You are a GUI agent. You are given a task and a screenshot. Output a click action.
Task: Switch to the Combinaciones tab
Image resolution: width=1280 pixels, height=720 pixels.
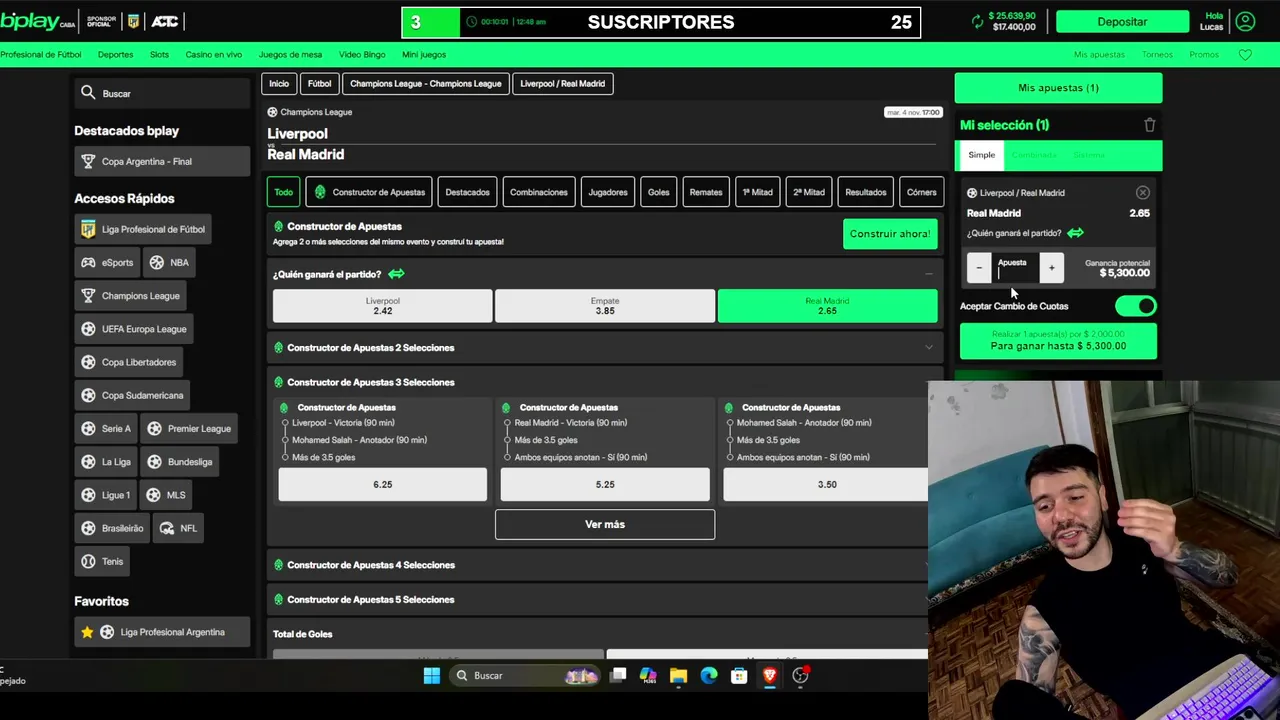pyautogui.click(x=539, y=192)
